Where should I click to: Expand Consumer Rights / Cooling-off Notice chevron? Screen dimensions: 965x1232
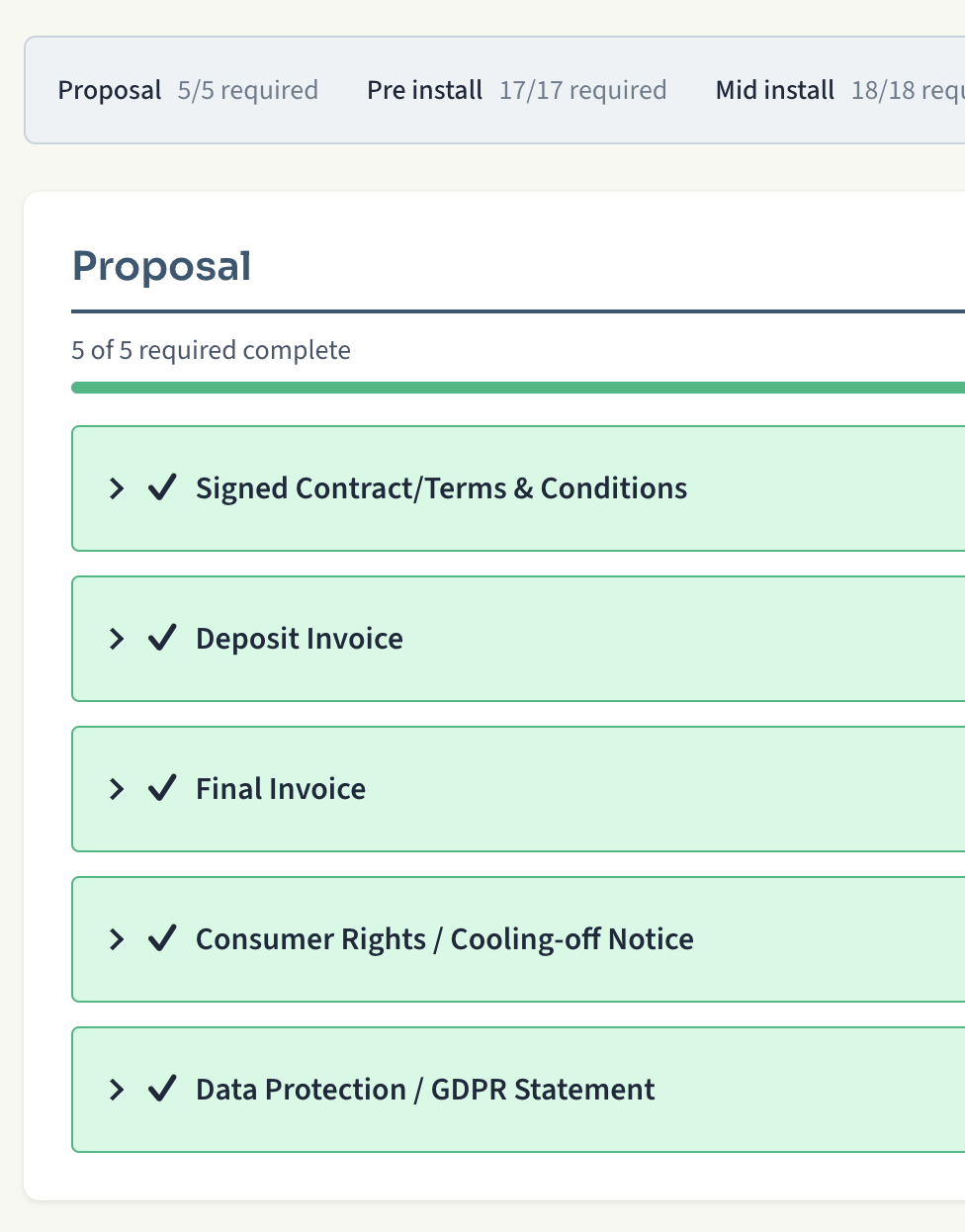(117, 939)
